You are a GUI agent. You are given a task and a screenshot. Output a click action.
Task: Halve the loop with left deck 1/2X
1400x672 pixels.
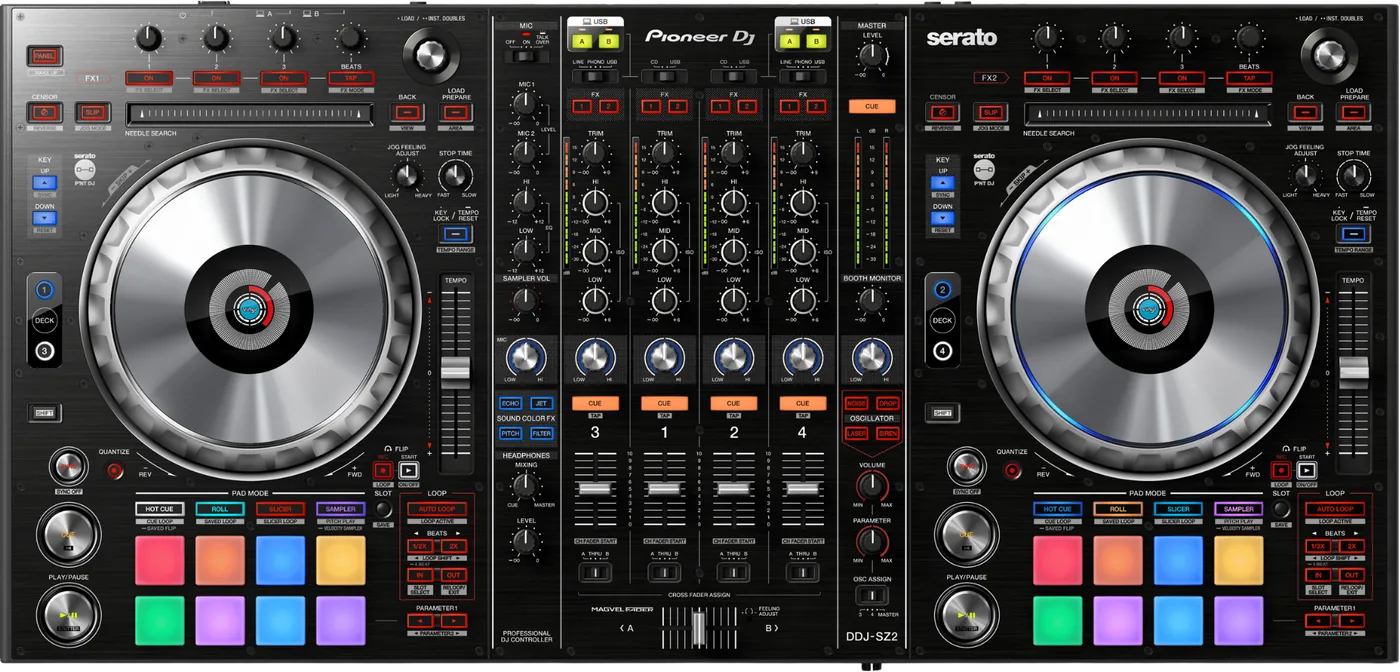click(x=420, y=547)
